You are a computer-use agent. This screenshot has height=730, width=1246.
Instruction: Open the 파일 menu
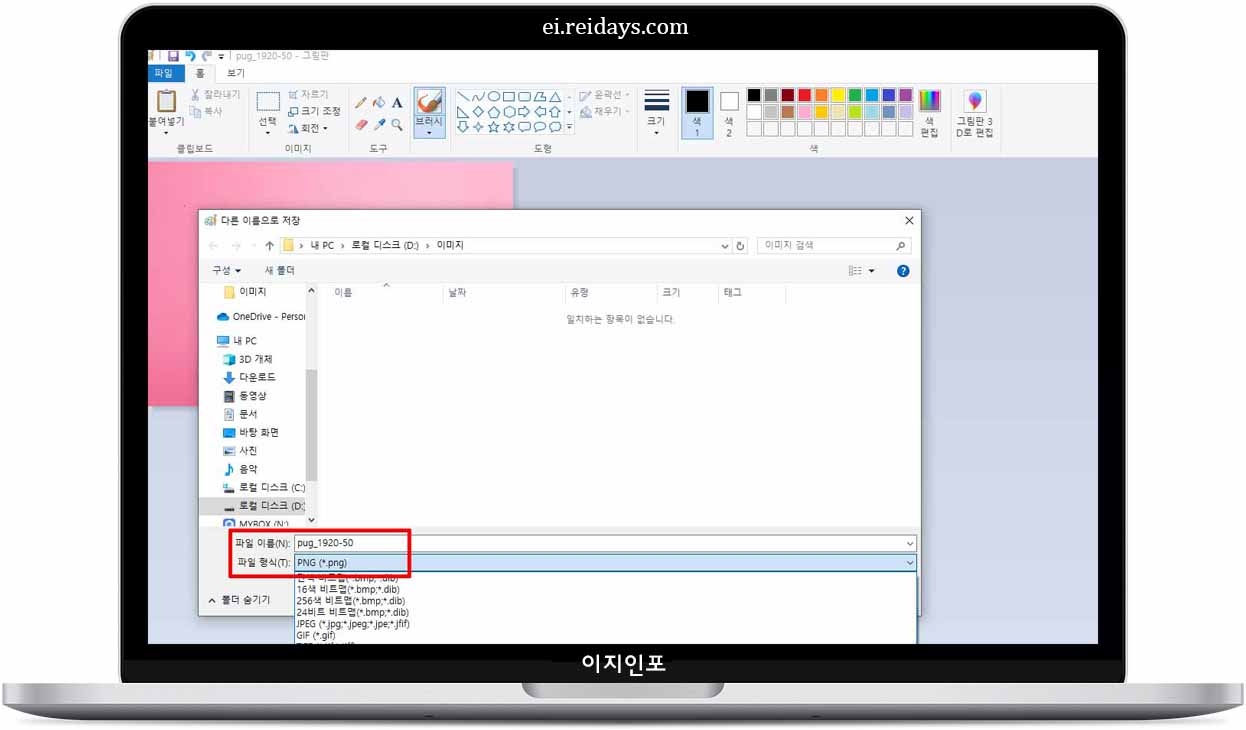point(164,73)
